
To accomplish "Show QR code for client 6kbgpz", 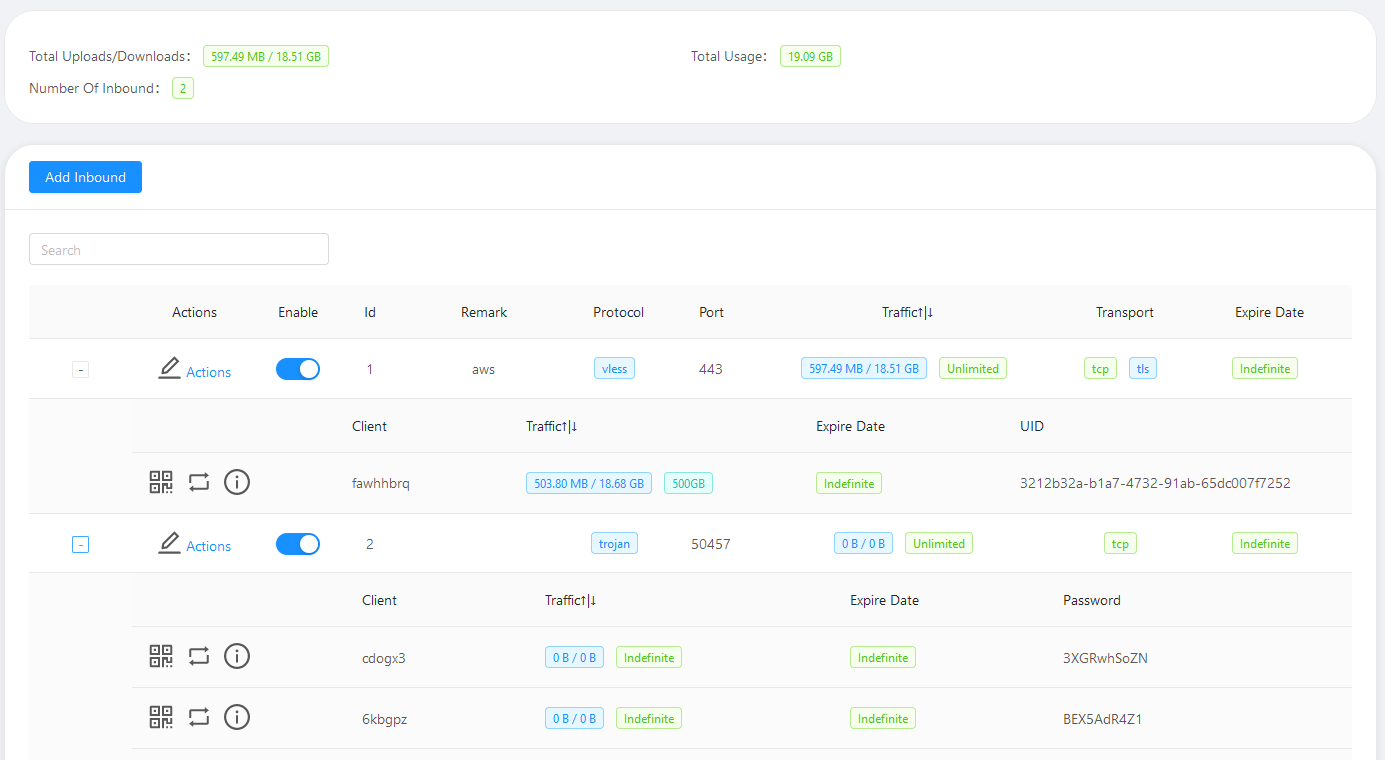I will click(161, 717).
